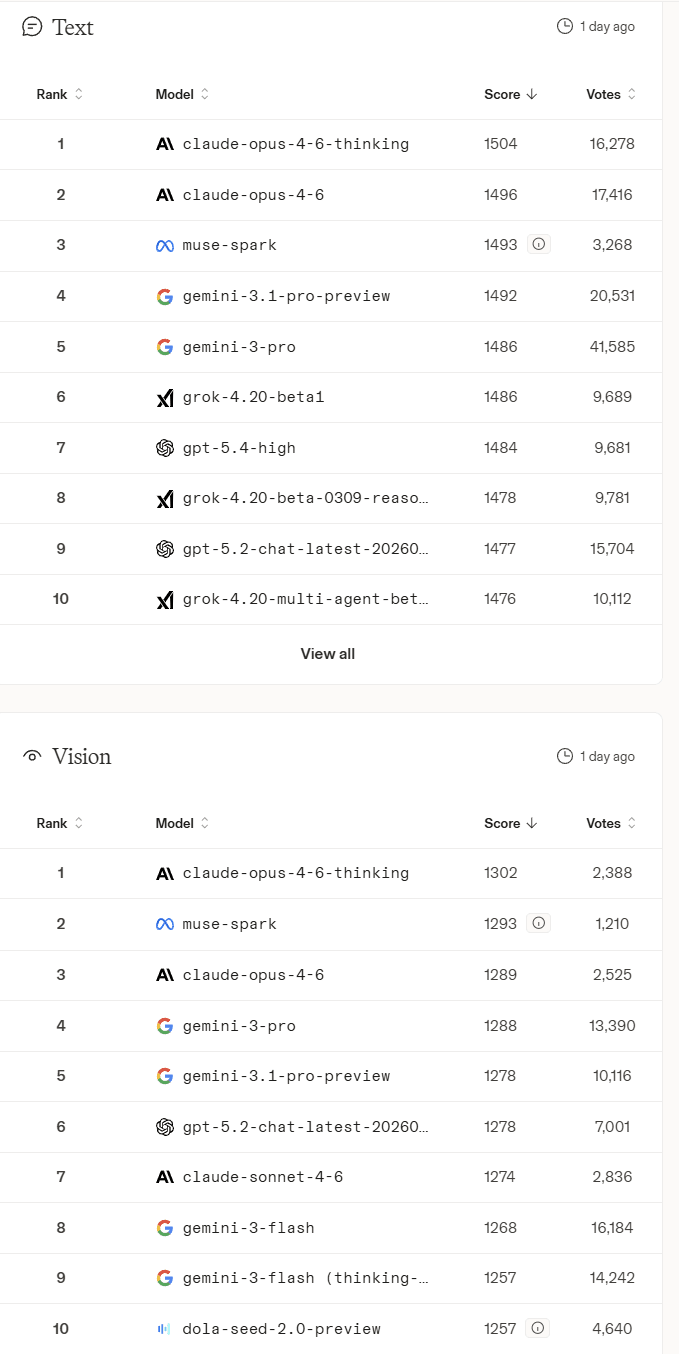Sort the Vision table by Score
The height and width of the screenshot is (1354, 679).
coord(511,823)
